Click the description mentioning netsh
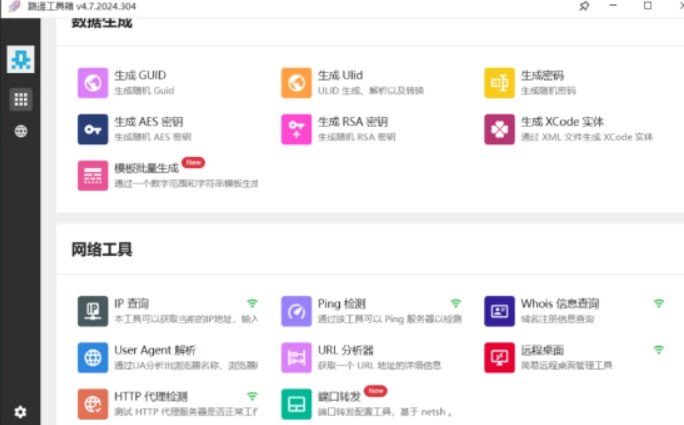The image size is (684, 425). [x=385, y=412]
